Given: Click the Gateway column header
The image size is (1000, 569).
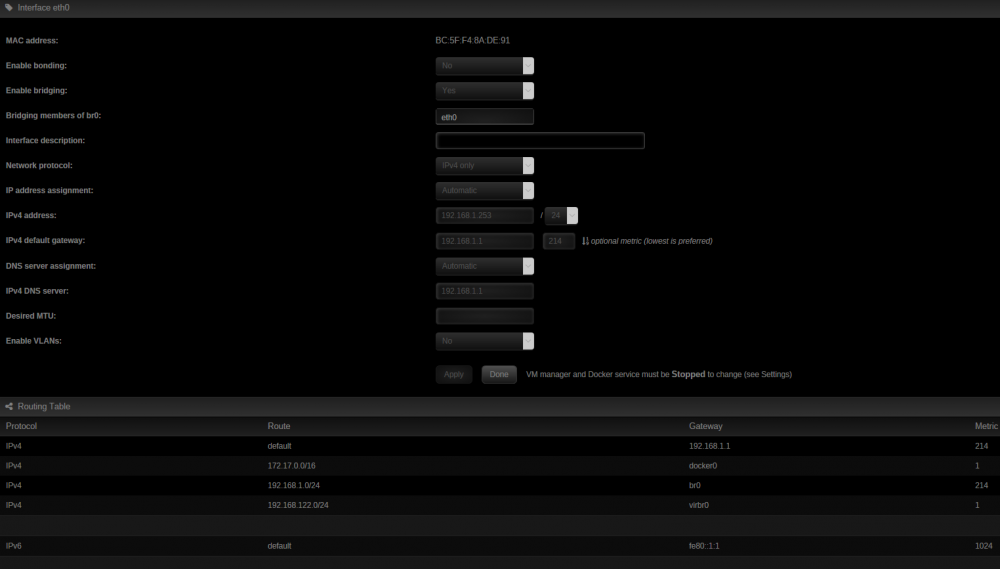Looking at the screenshot, I should (705, 426).
